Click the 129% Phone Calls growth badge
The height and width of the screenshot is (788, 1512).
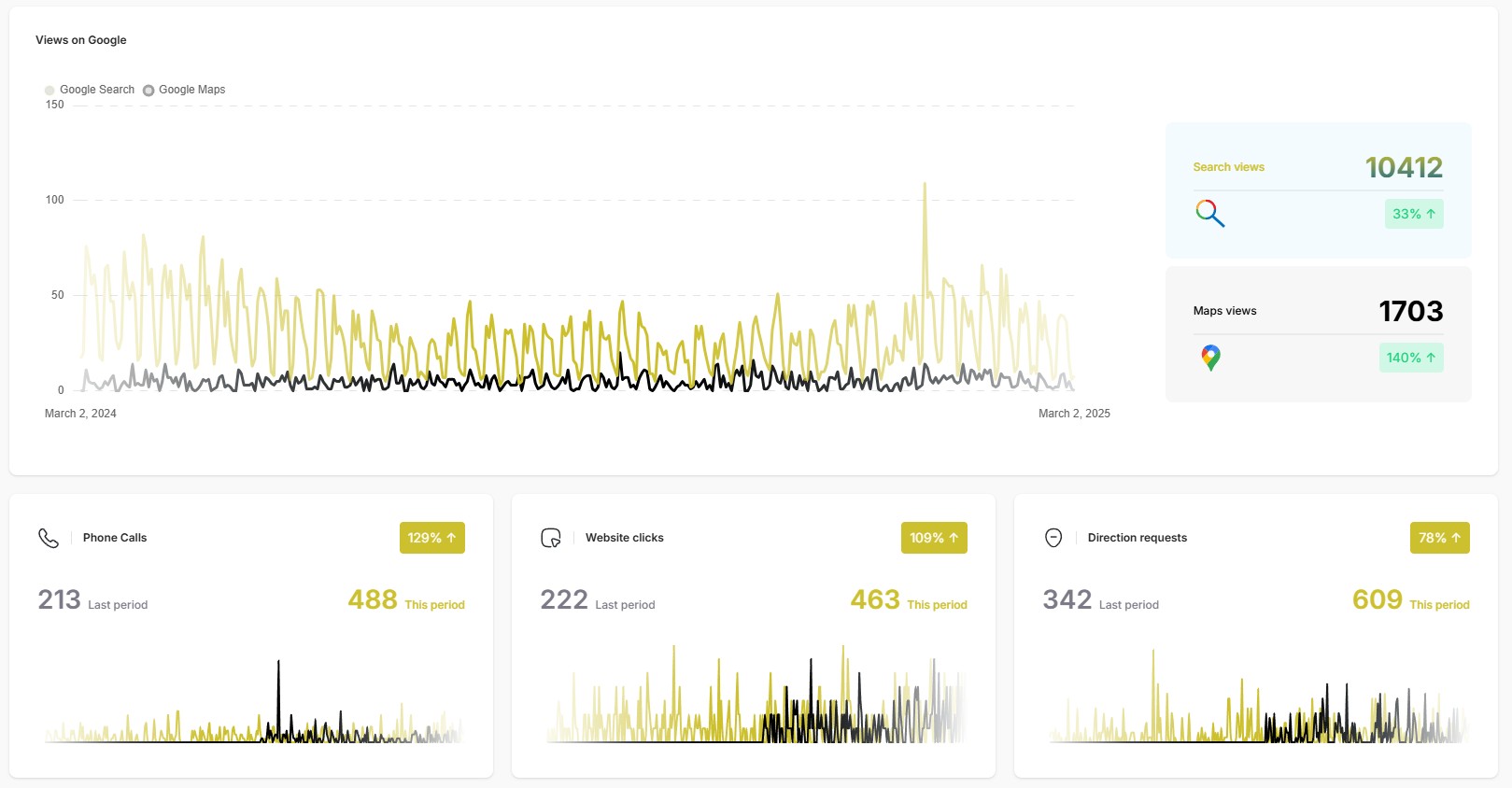tap(431, 538)
